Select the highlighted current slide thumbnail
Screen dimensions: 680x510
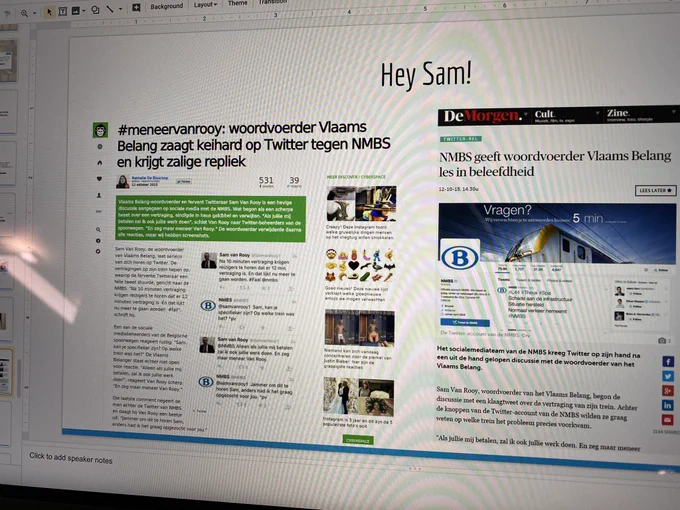[x=6, y=373]
